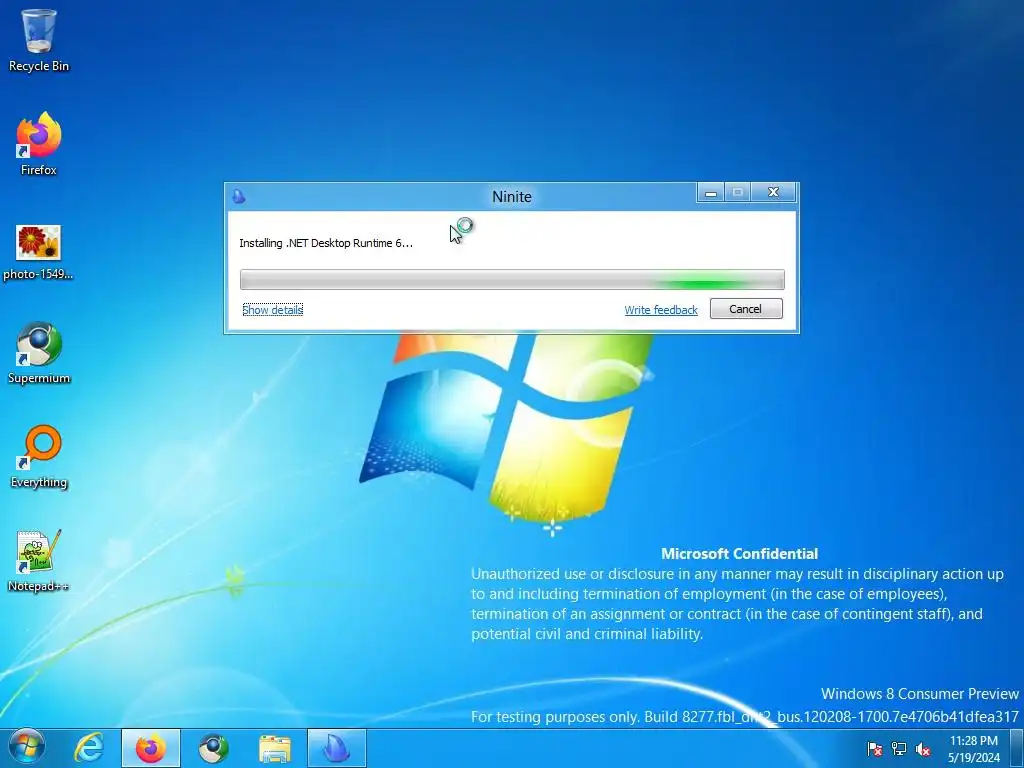Click the Show desktop strip beside the clock
1024x768 pixels.
pyautogui.click(x=1017, y=748)
